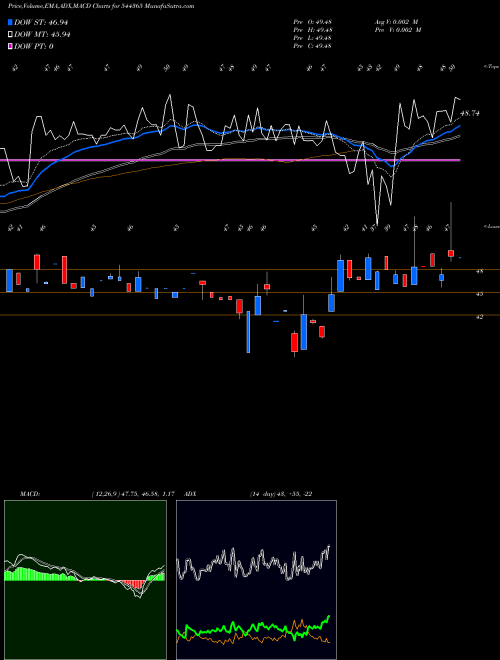Click the '<Lows' marker label

pyautogui.click(x=492, y=226)
